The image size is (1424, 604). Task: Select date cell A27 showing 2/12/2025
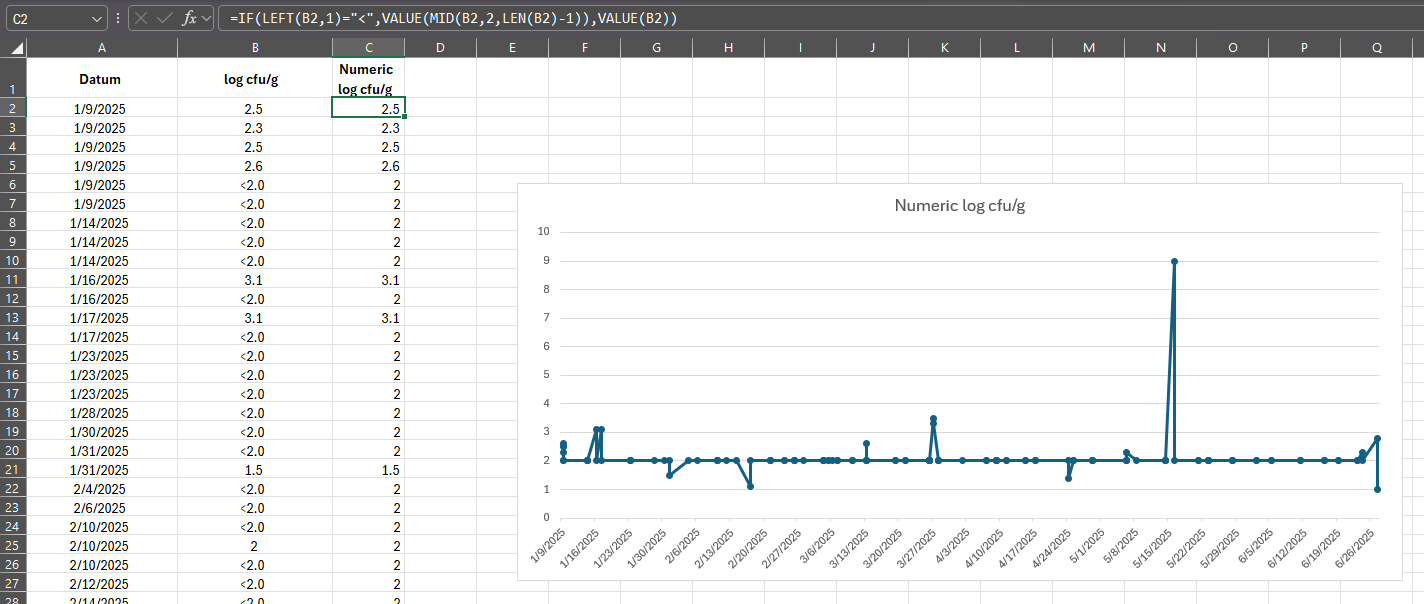point(102,584)
